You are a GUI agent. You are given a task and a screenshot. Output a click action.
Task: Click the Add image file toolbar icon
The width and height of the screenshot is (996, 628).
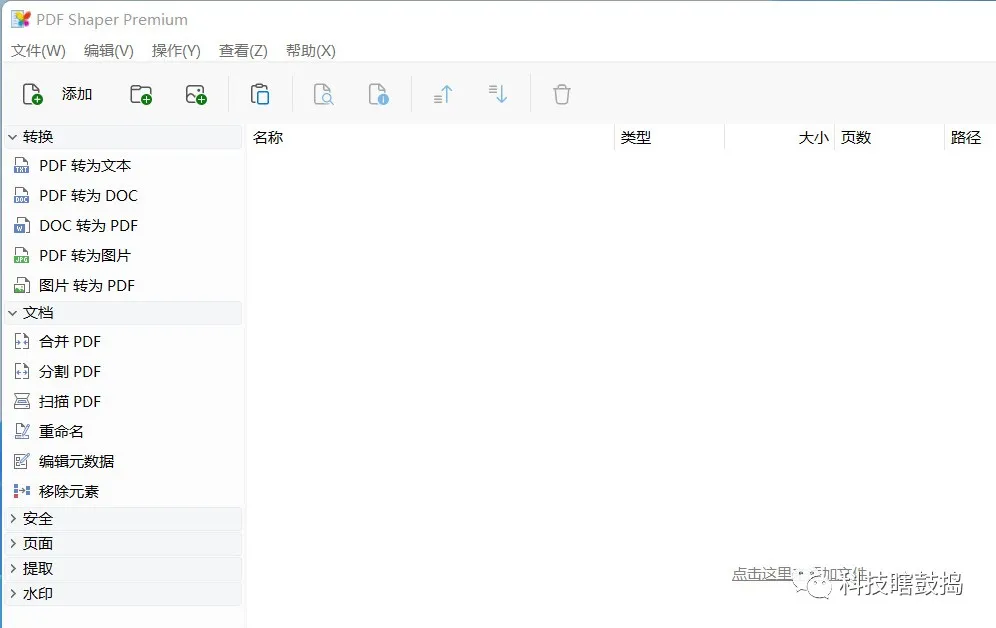coord(196,95)
